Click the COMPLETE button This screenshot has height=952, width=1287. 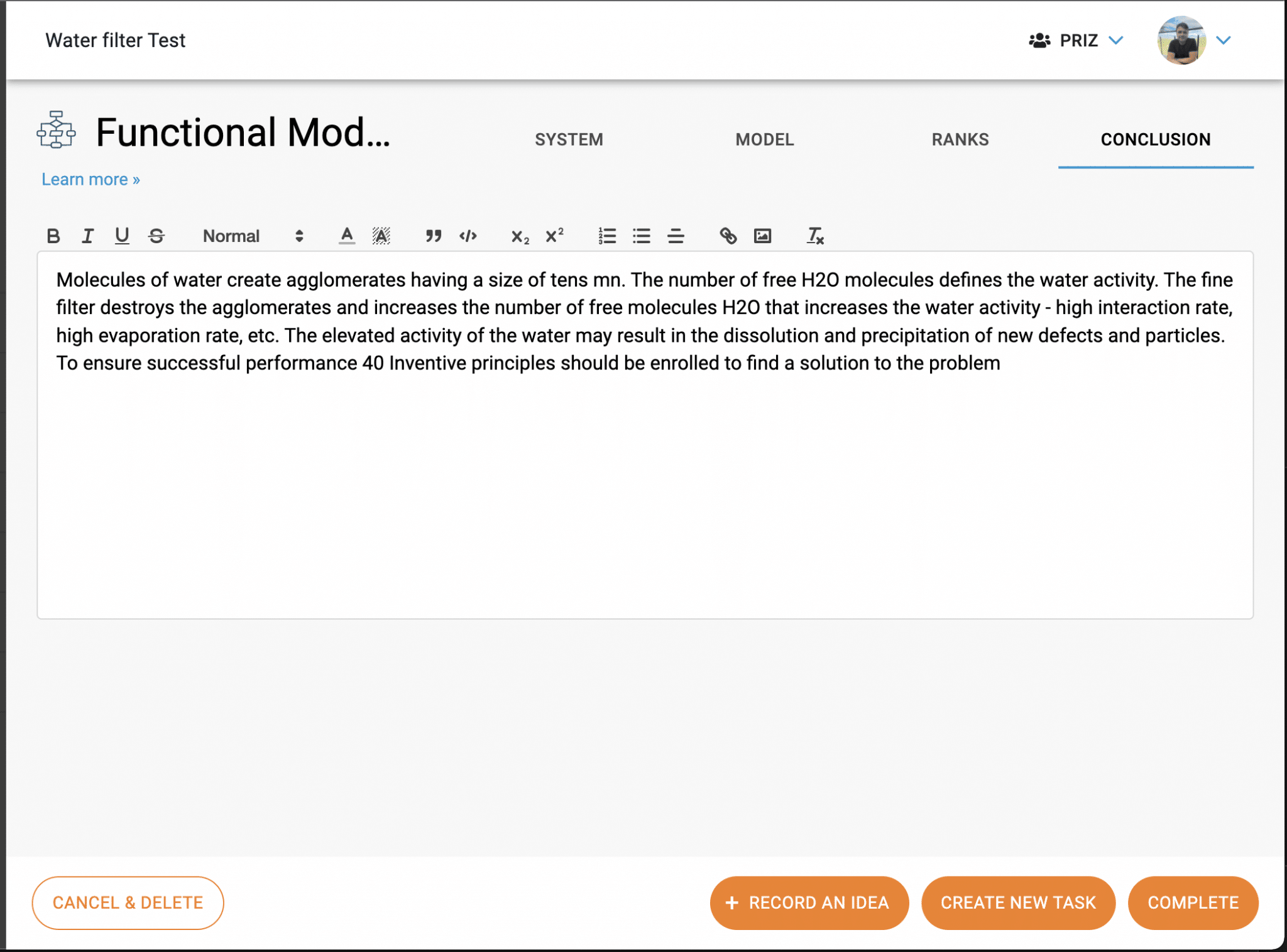click(1193, 903)
